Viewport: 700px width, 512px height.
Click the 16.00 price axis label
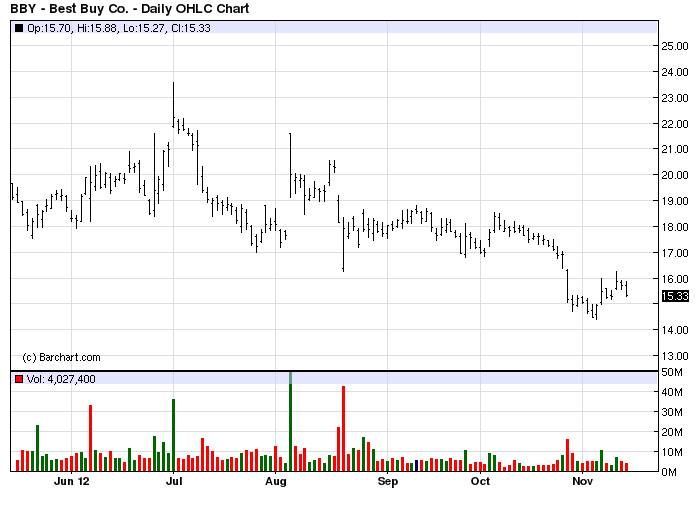(x=675, y=279)
